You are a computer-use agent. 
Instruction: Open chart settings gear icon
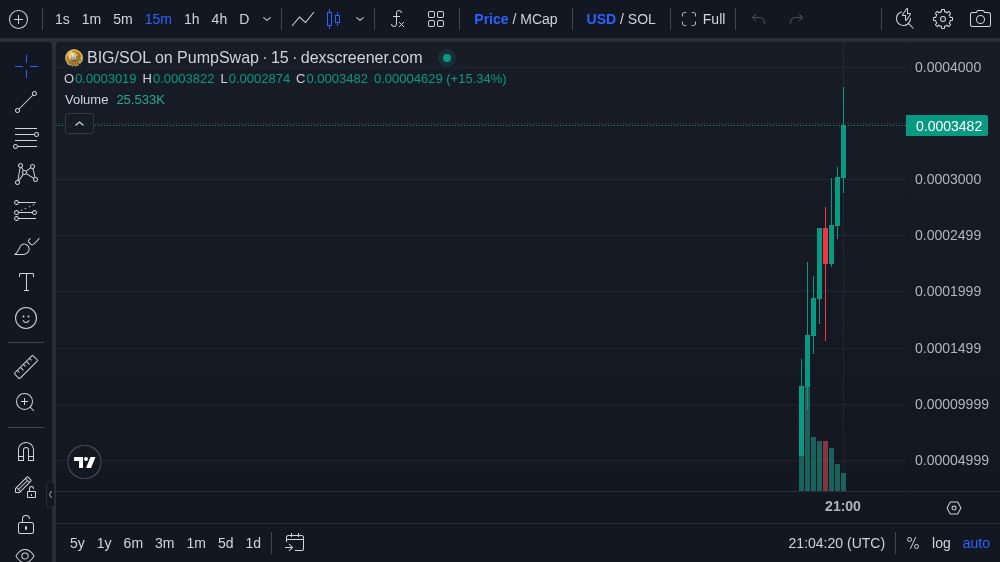pyautogui.click(x=942, y=19)
